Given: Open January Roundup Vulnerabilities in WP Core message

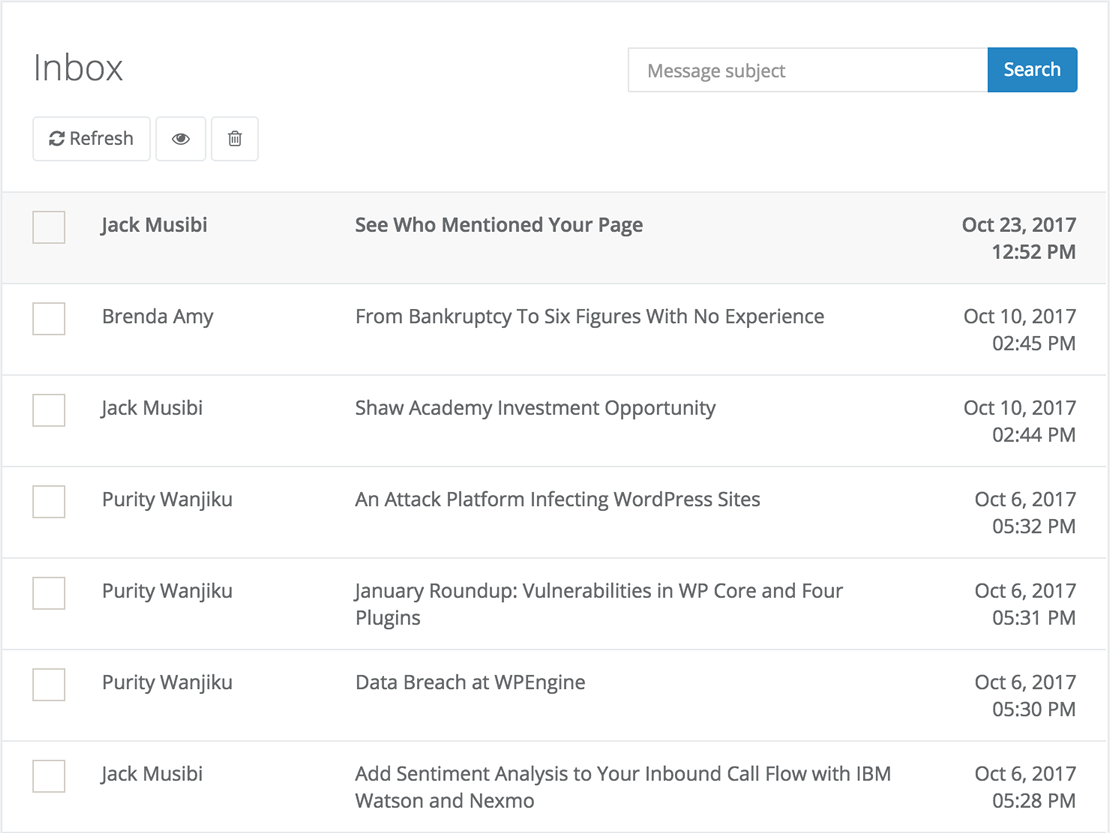Looking at the screenshot, I should (x=599, y=604).
